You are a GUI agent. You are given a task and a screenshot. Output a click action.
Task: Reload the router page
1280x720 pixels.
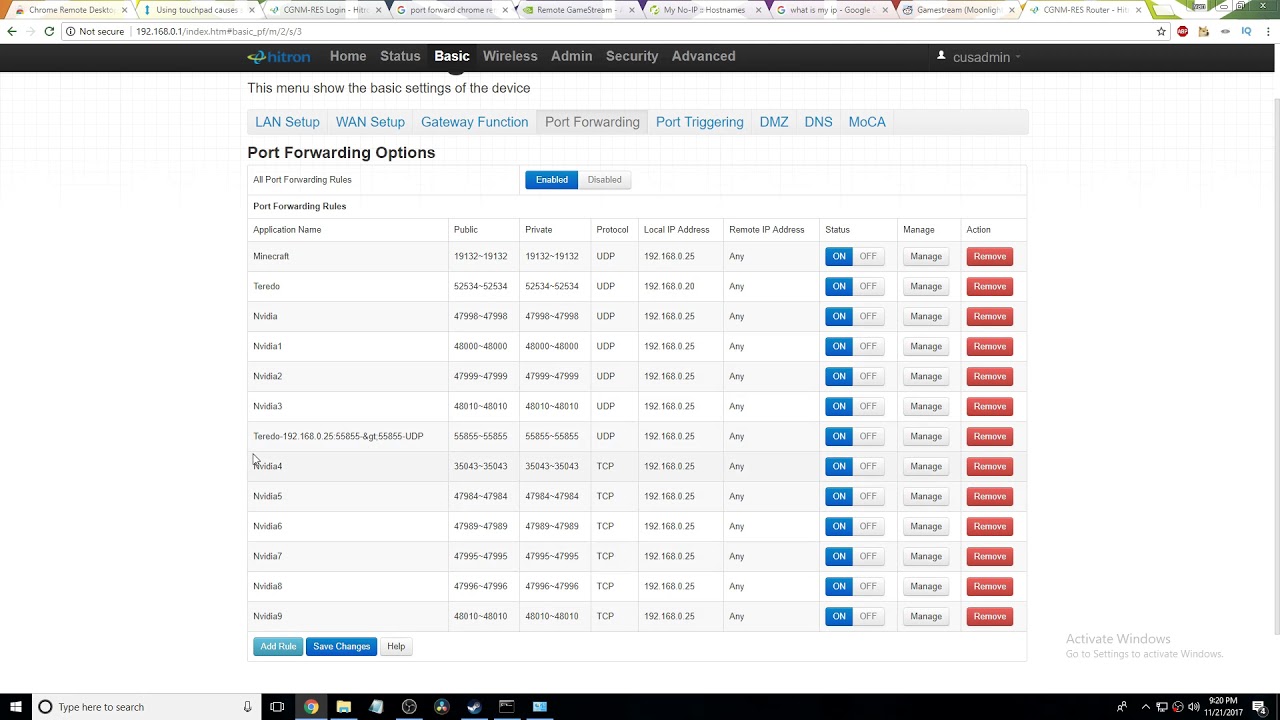[49, 31]
